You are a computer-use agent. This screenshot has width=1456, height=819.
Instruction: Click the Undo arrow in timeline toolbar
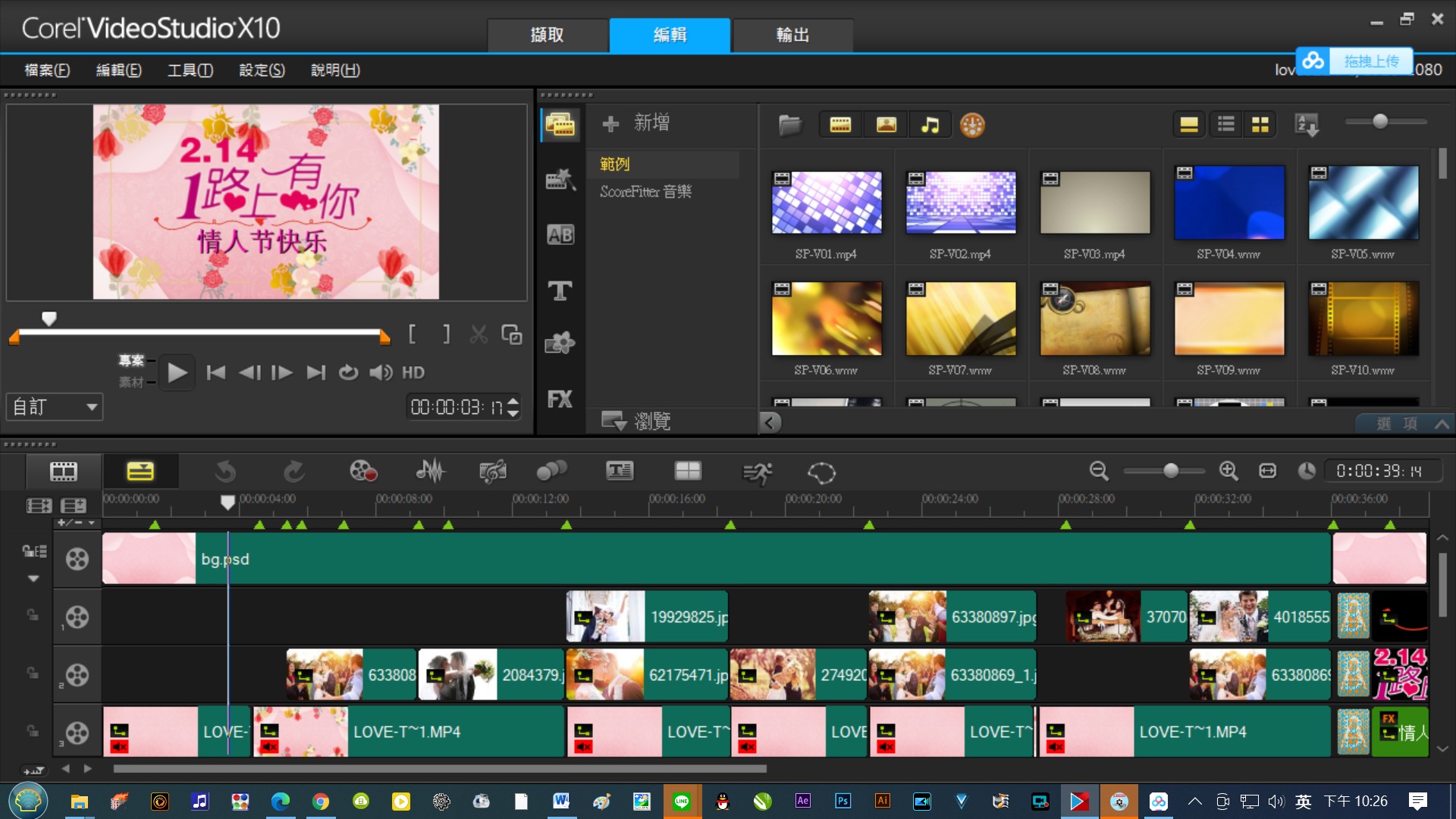point(225,472)
